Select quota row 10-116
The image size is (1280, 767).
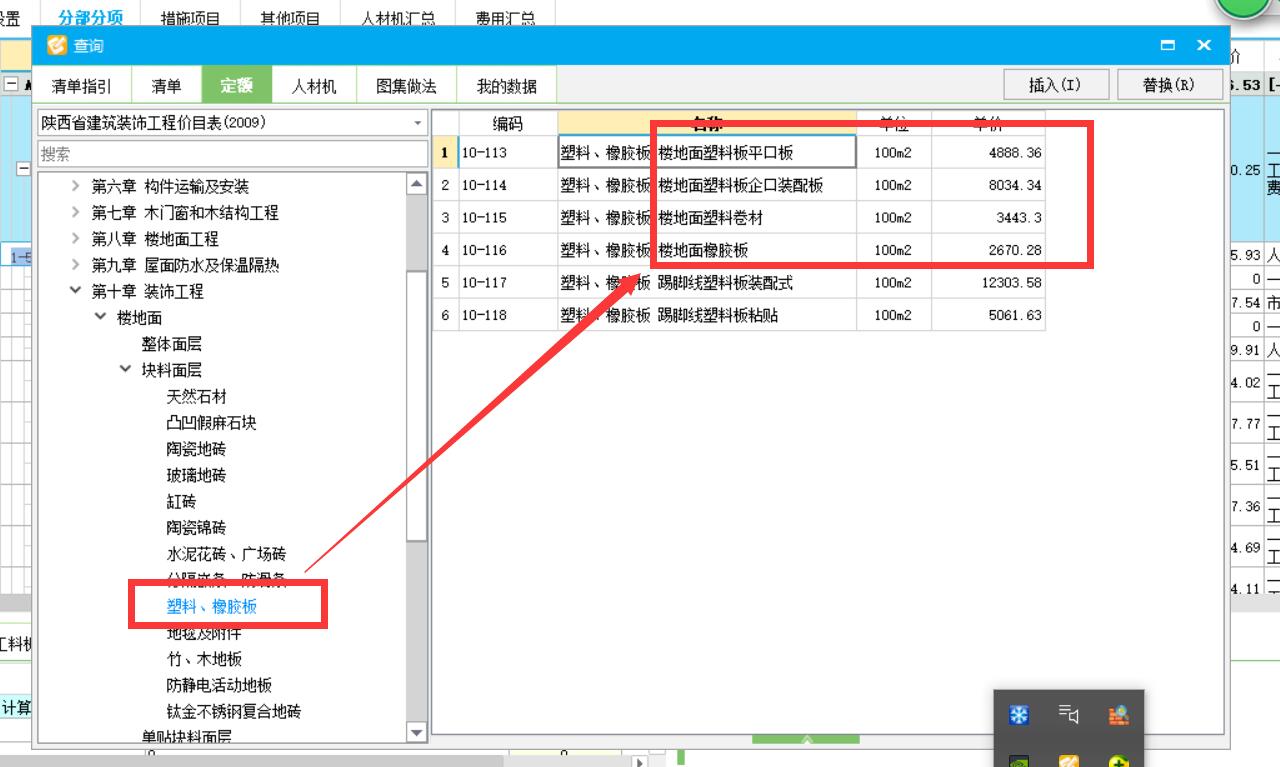coord(739,250)
